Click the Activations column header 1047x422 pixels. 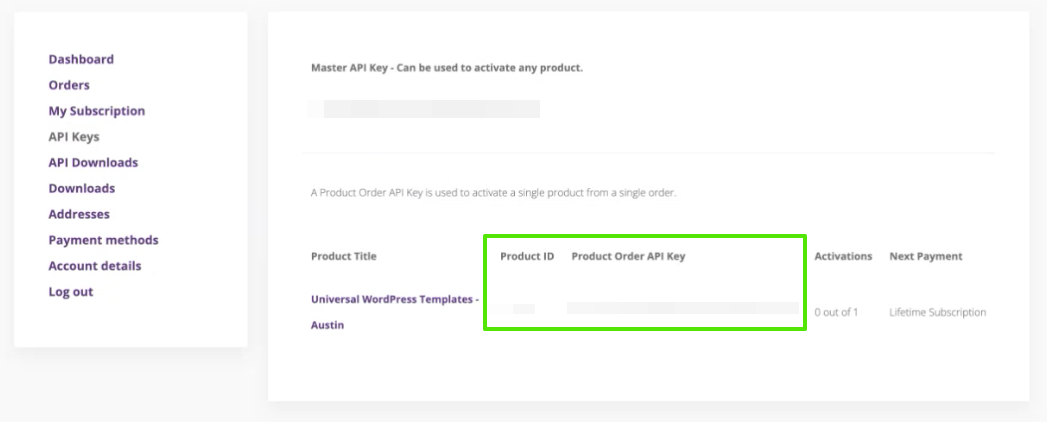tap(843, 256)
